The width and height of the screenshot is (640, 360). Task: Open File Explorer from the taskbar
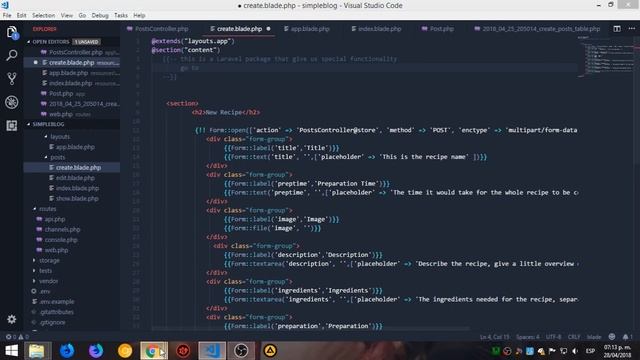click(36, 351)
